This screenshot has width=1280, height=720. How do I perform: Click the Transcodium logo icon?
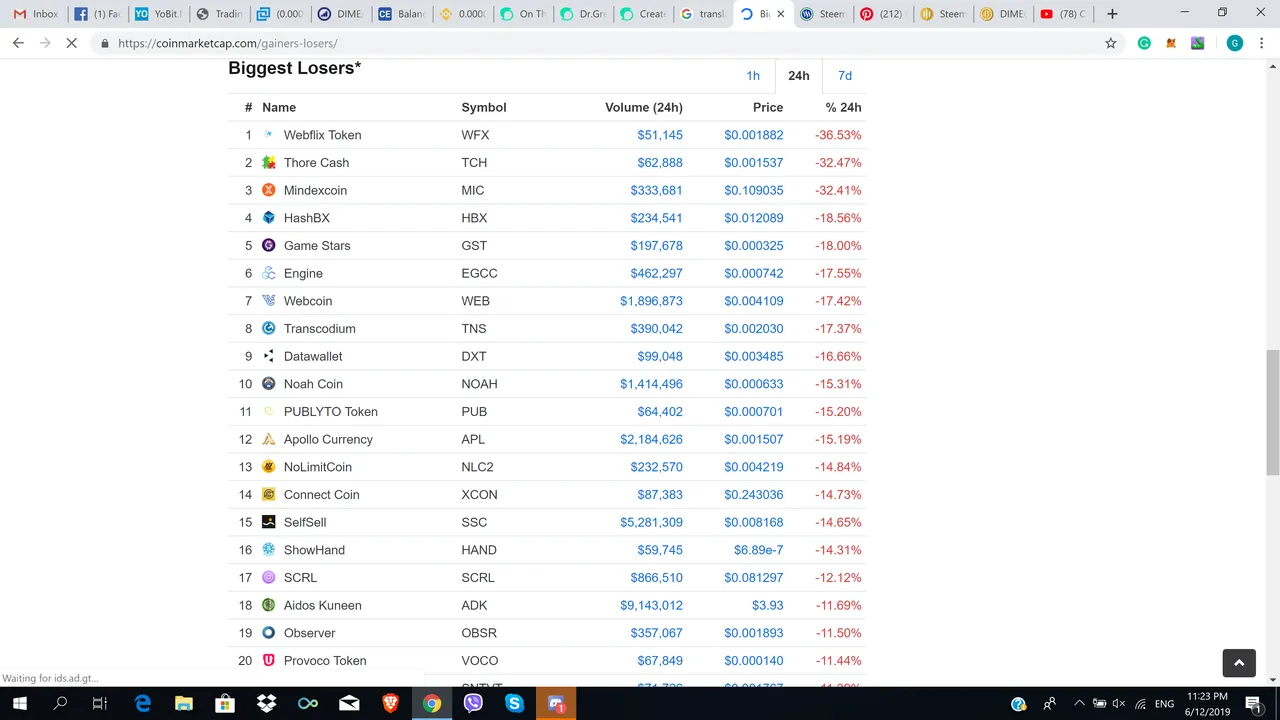(268, 328)
